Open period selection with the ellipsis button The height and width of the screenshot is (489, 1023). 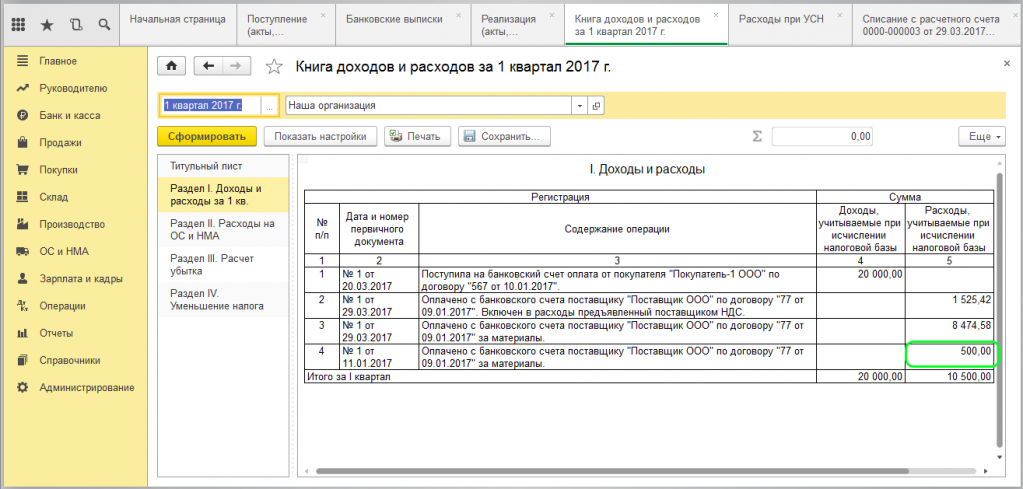(x=270, y=105)
